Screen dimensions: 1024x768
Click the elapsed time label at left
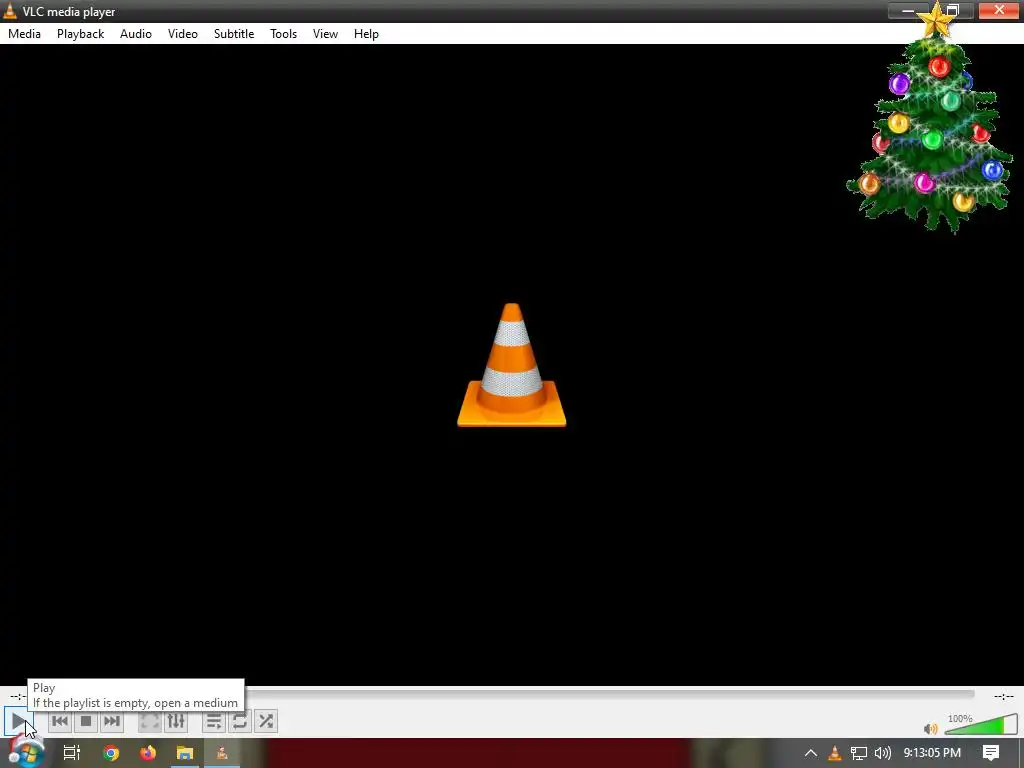[x=16, y=696]
